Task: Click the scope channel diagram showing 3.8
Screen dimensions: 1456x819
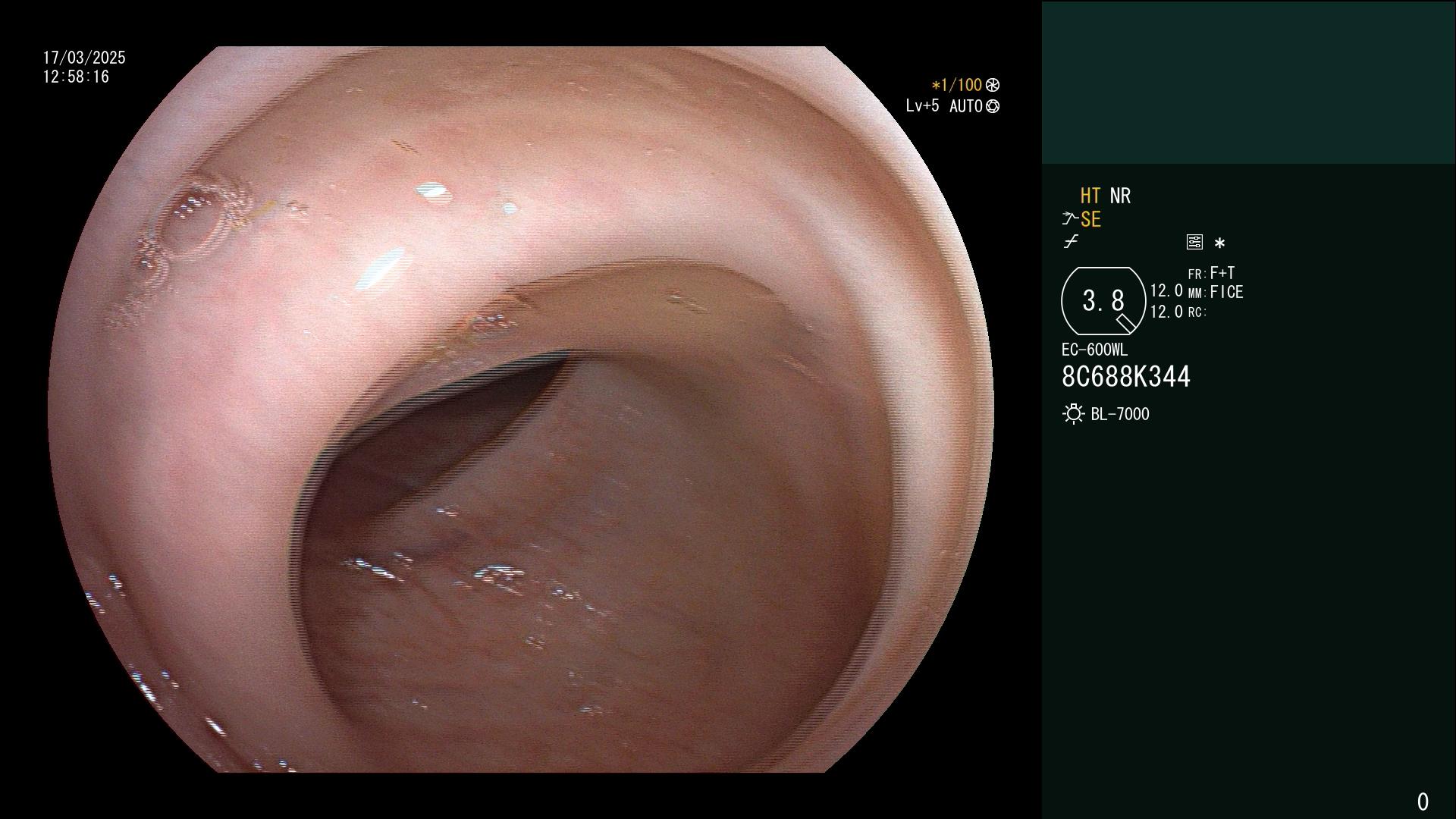Action: (x=1103, y=301)
